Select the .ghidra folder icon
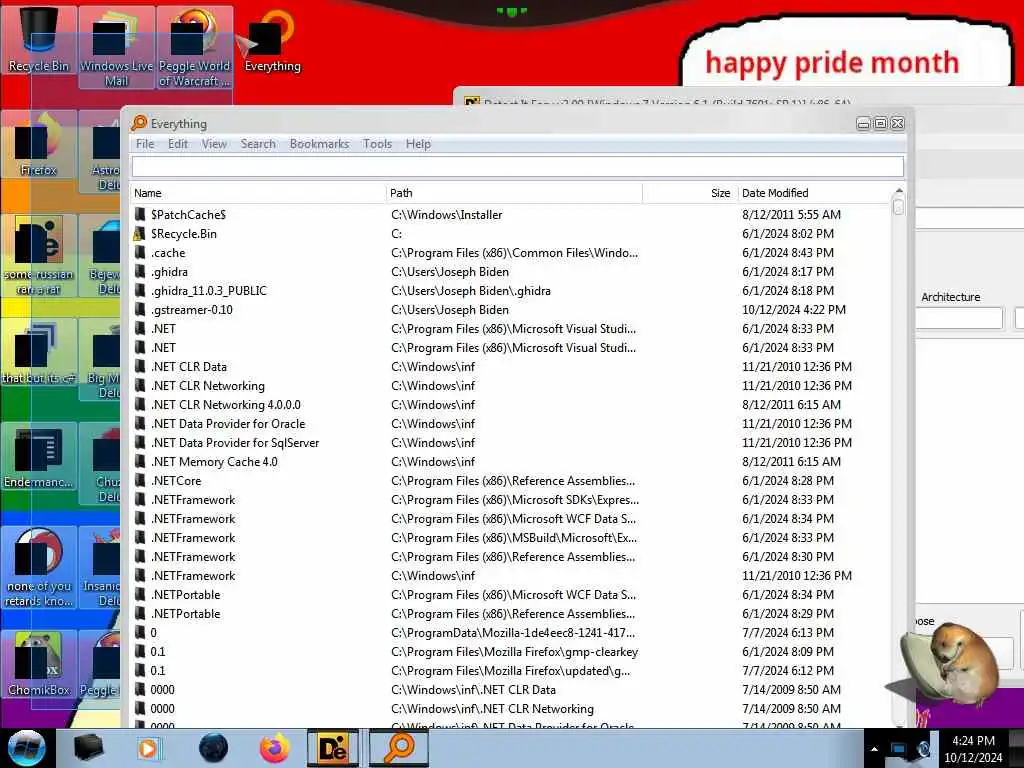The width and height of the screenshot is (1024, 768). 140,271
